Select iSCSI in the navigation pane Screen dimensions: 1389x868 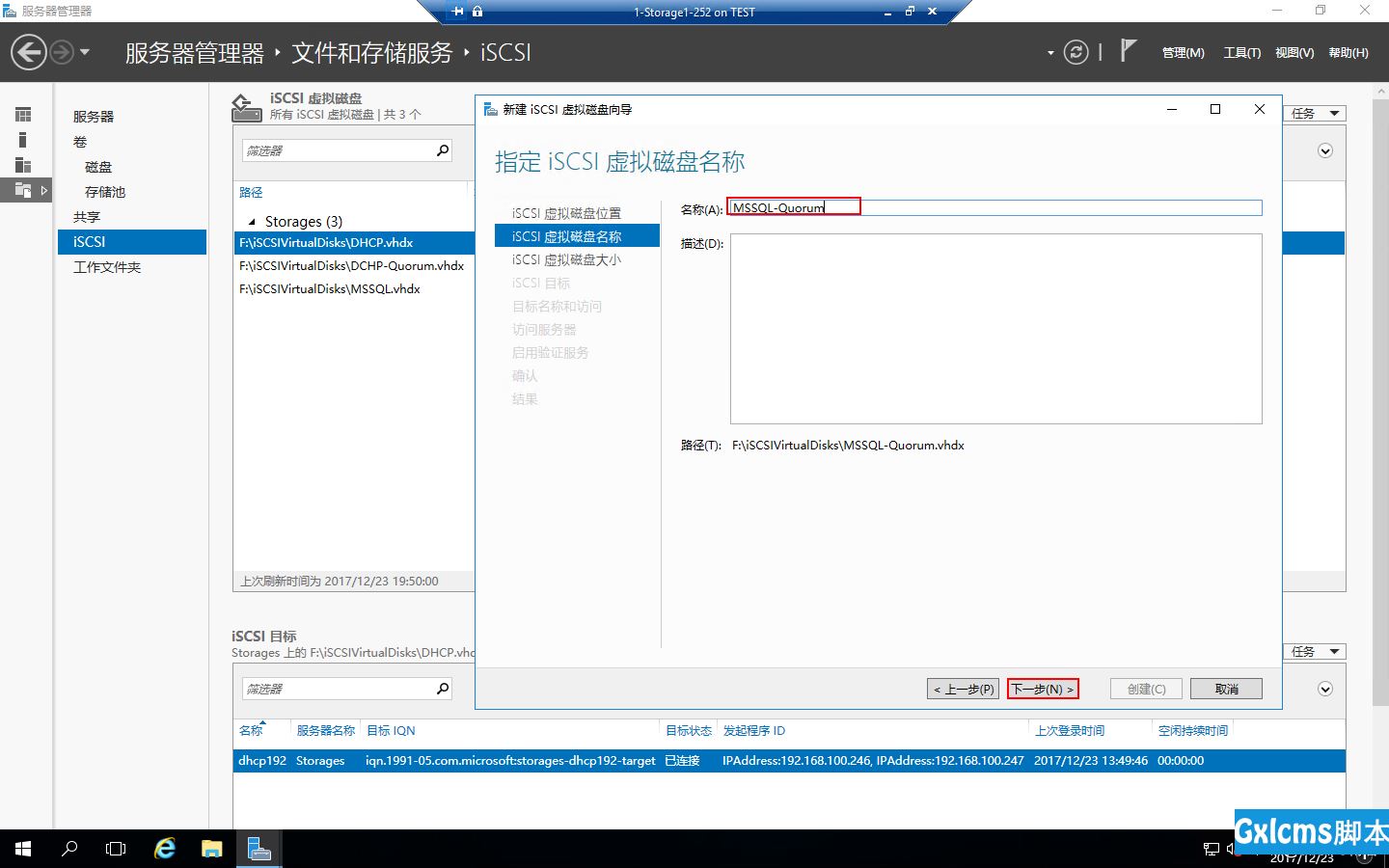tap(132, 242)
